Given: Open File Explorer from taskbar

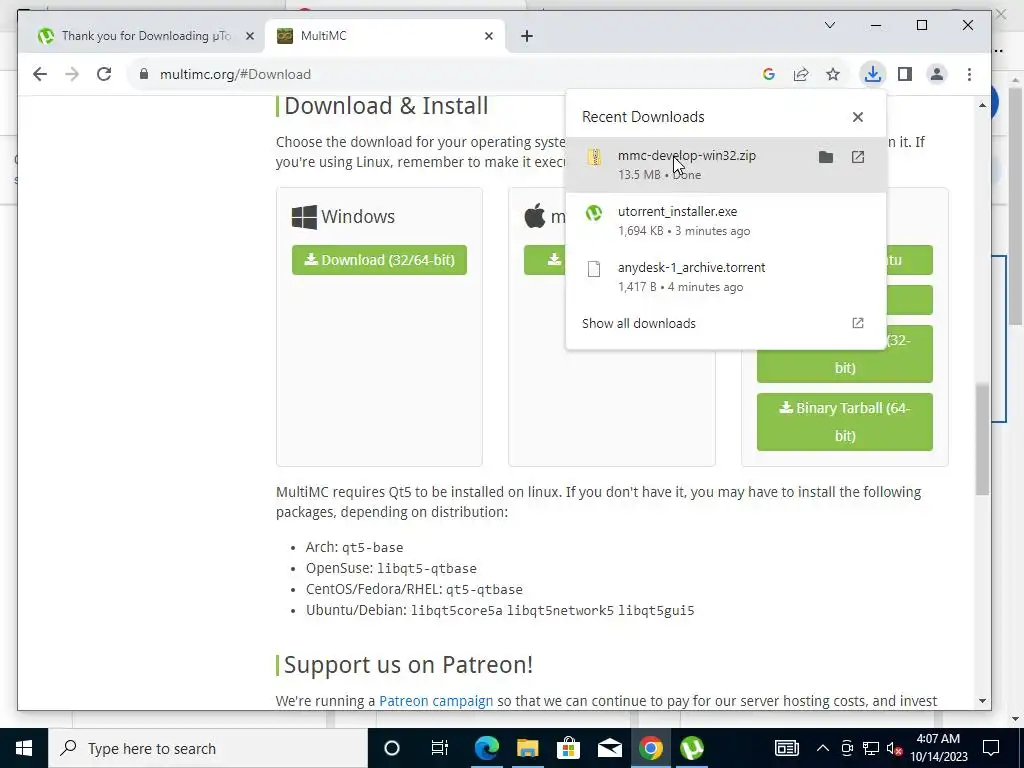Looking at the screenshot, I should 528,748.
